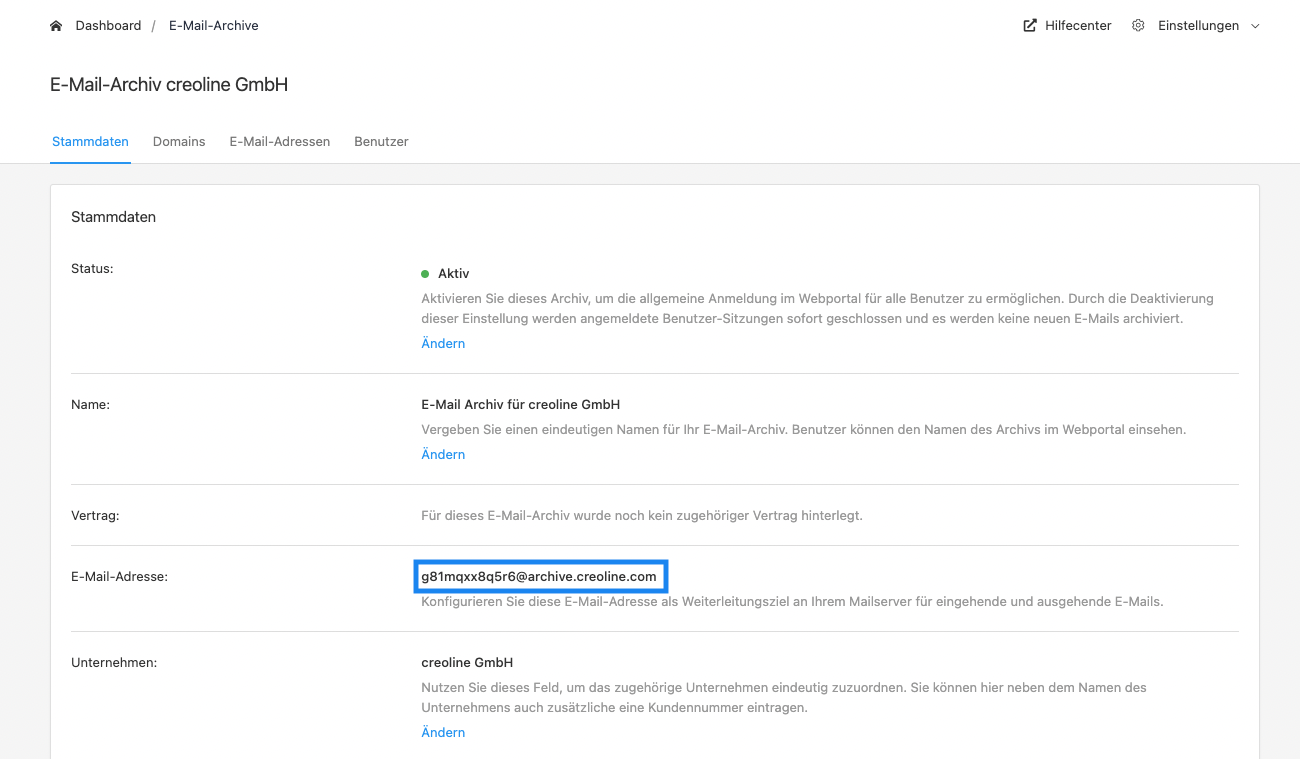
Task: Click the Vertrag notice about missing contract
Action: point(642,516)
